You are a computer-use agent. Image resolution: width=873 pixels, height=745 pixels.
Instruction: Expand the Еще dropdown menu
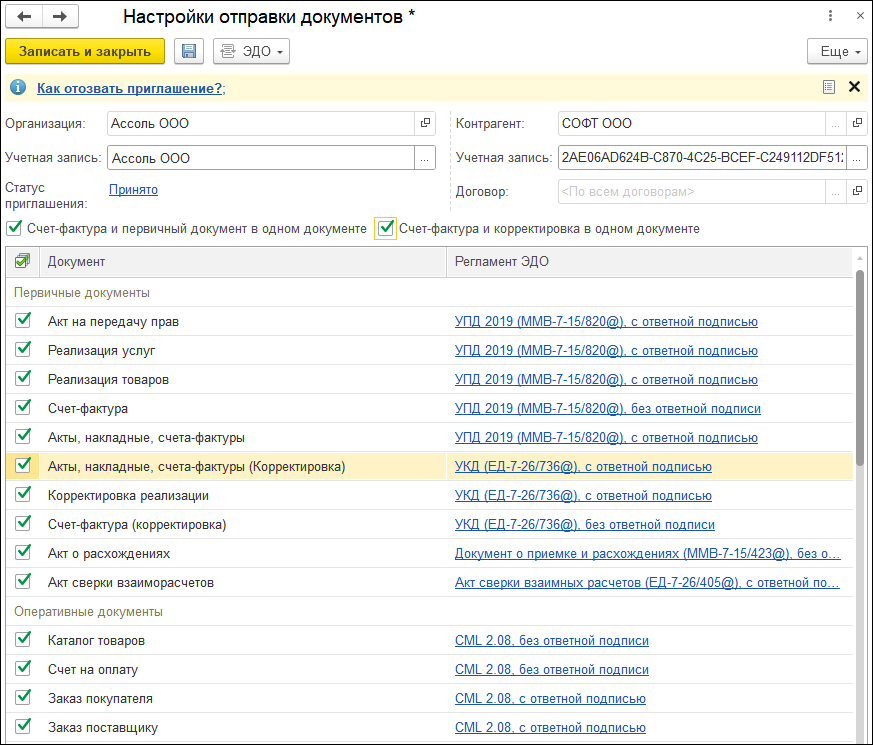tap(836, 51)
